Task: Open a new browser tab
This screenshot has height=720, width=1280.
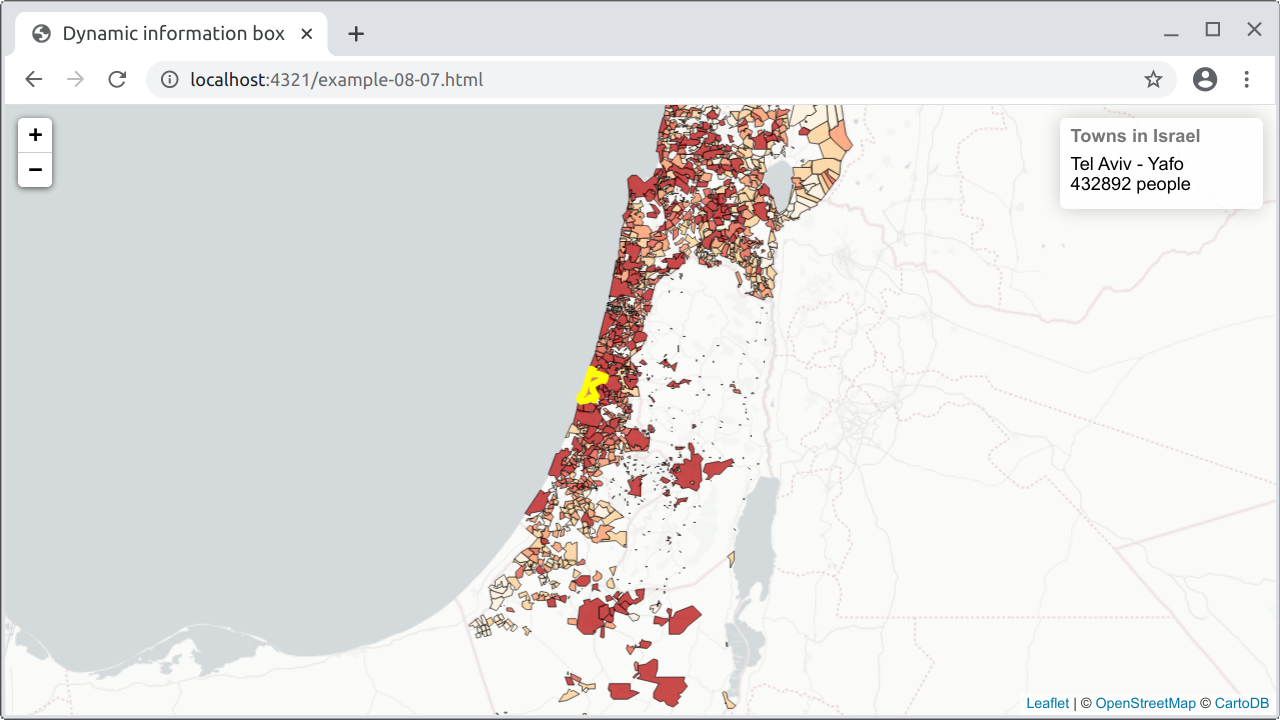Action: 356,34
